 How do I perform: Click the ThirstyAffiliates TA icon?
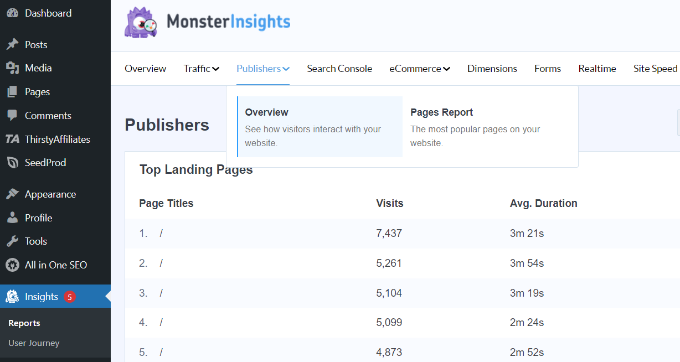point(12,139)
